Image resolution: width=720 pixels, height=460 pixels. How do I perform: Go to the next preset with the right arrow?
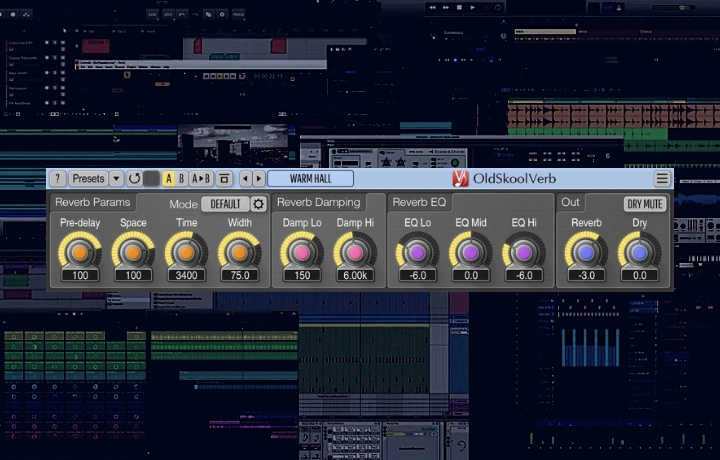pyautogui.click(x=259, y=178)
